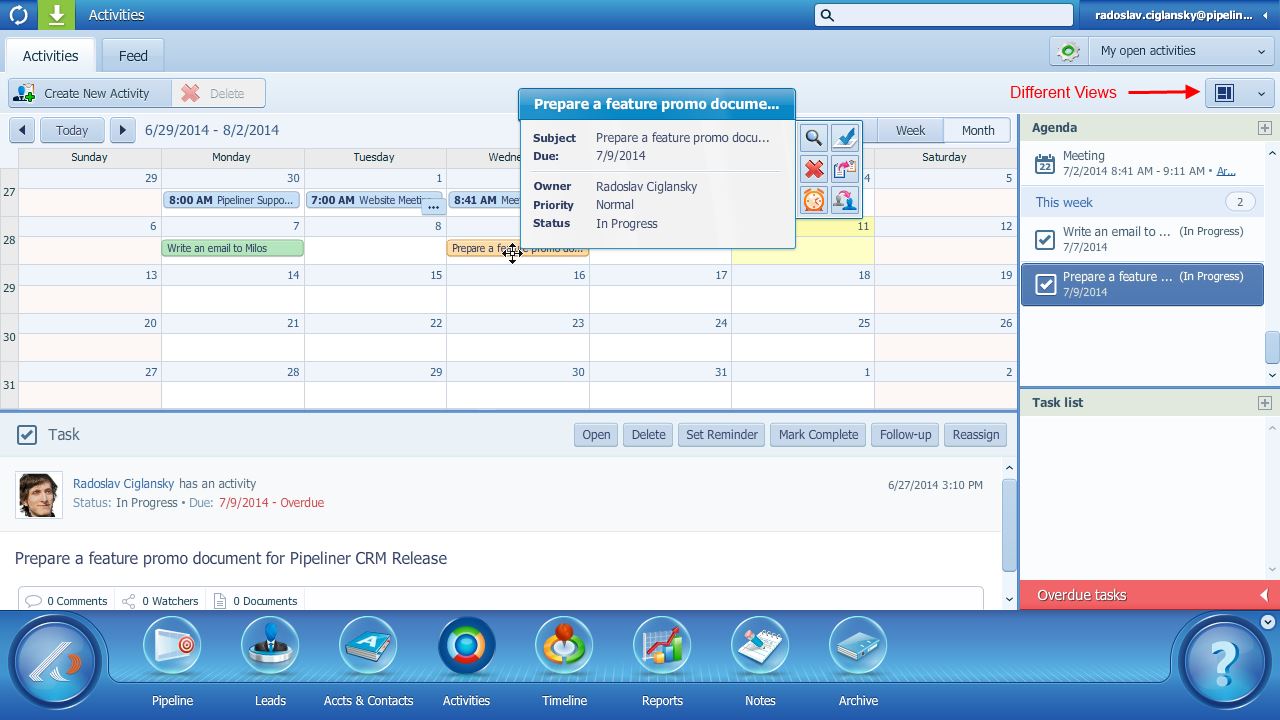Select the Activities tab

tap(50, 55)
